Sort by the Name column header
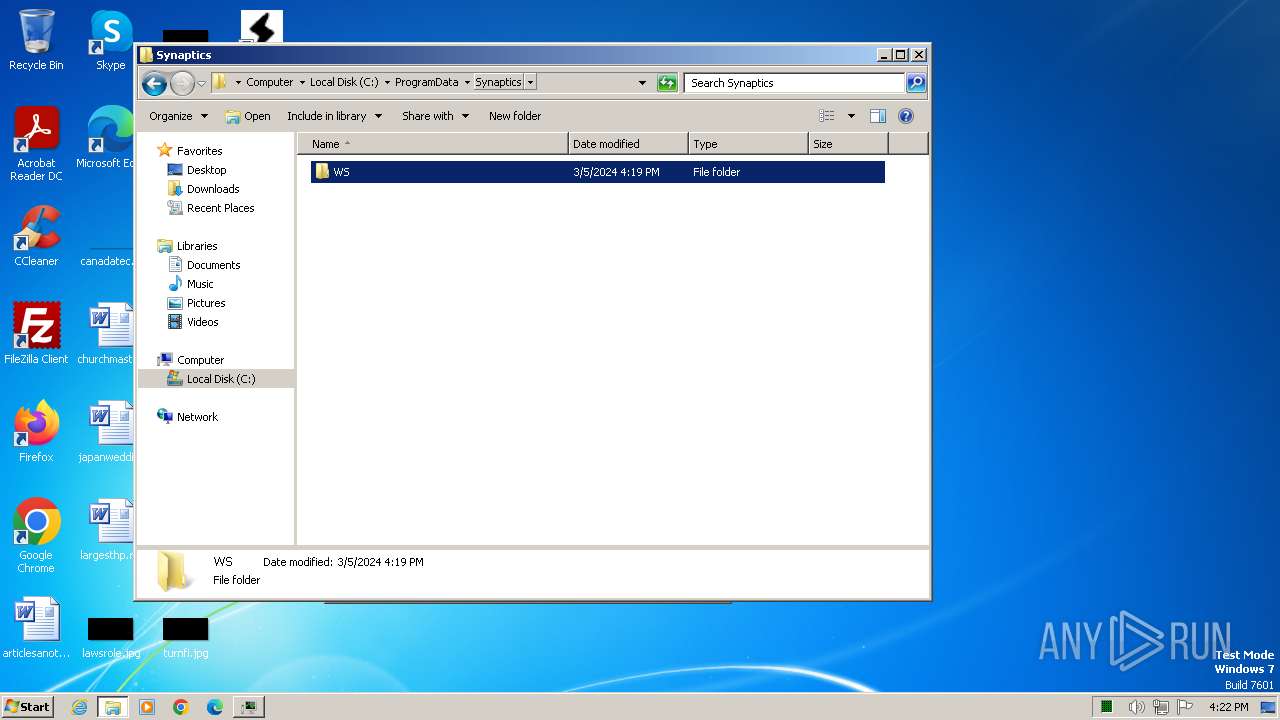The height and width of the screenshot is (720, 1280). 433,144
